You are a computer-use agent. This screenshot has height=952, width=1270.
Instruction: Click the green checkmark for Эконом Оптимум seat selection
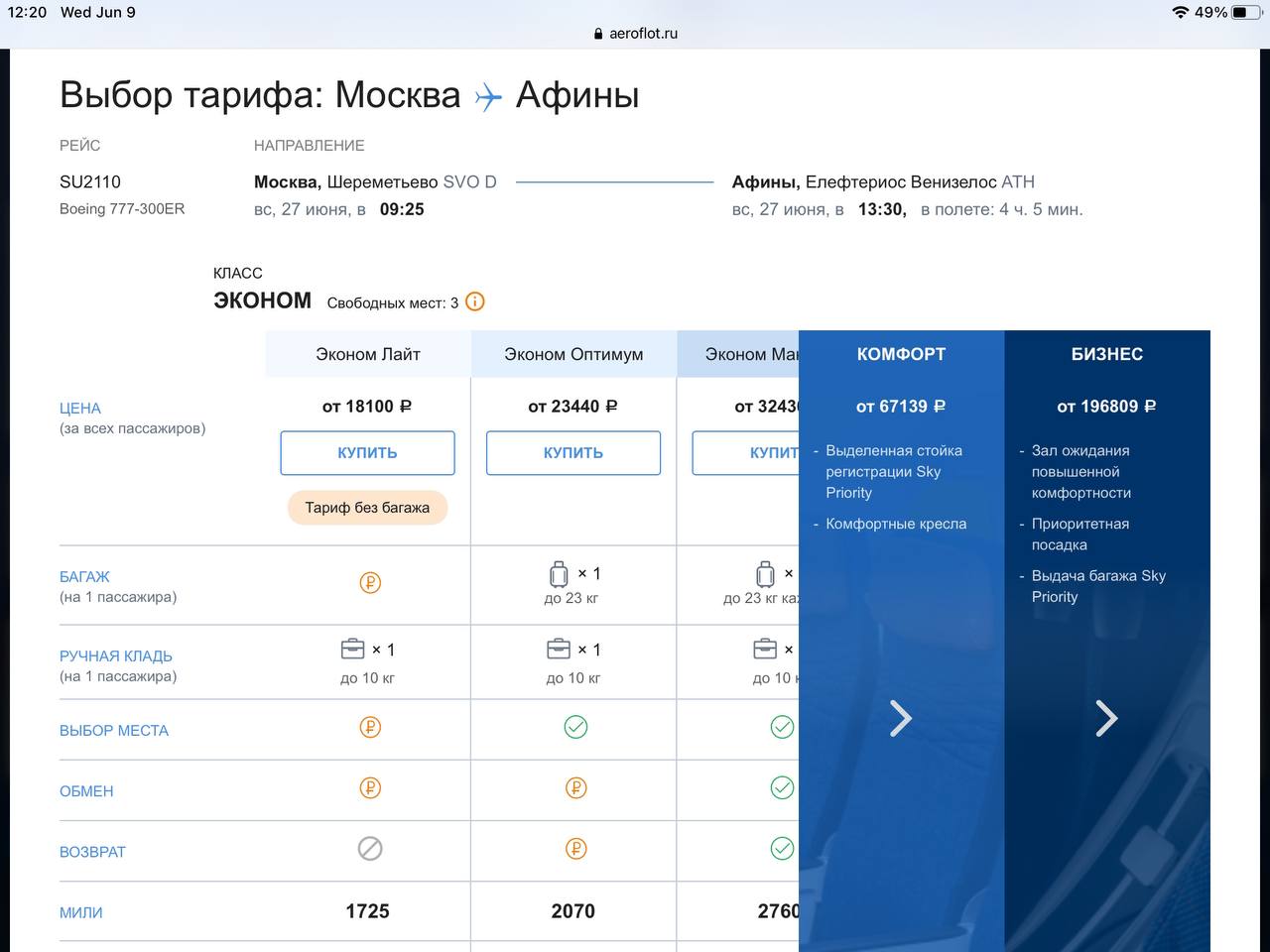[x=575, y=727]
